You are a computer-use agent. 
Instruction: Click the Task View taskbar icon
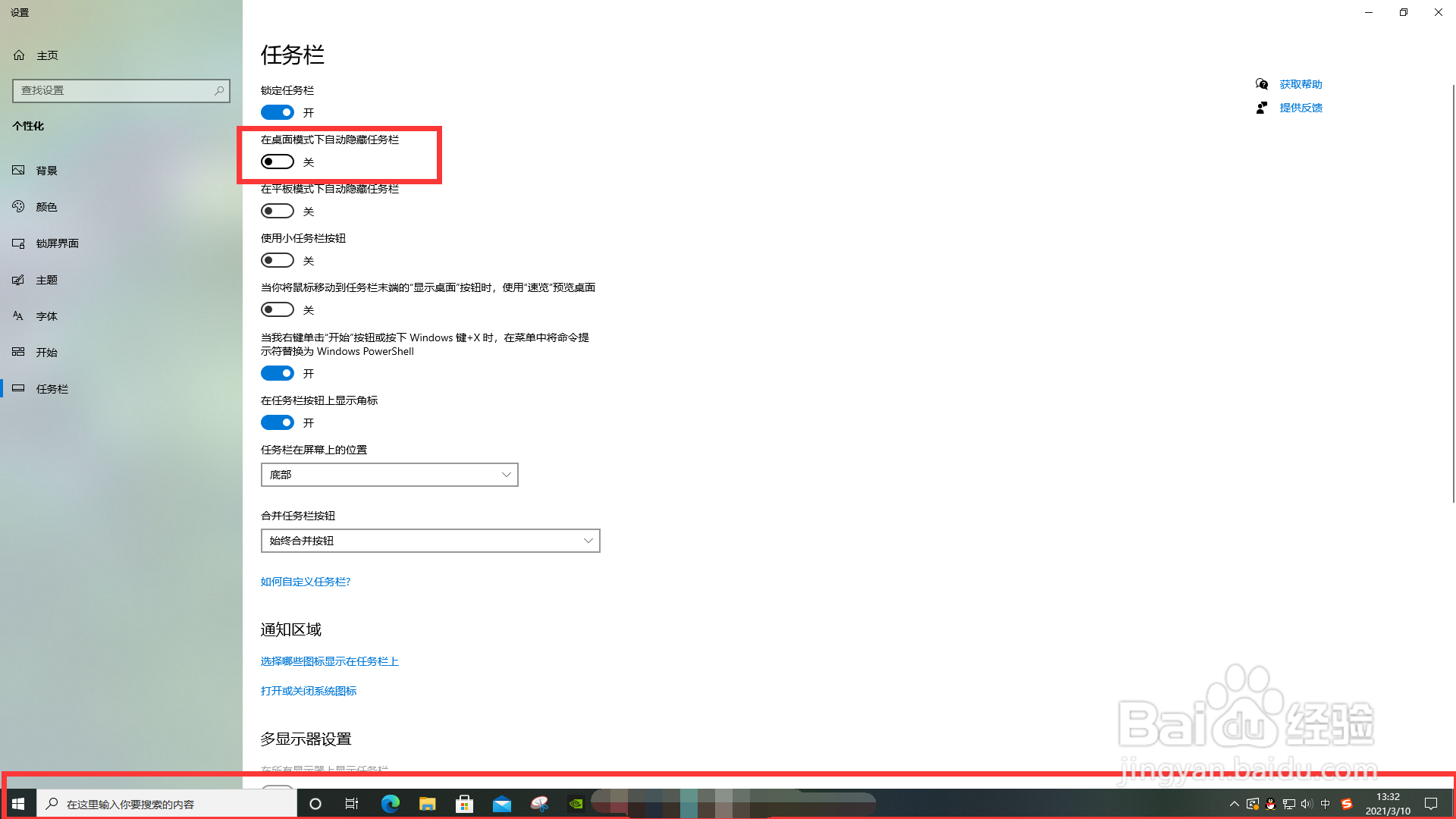[x=352, y=804]
